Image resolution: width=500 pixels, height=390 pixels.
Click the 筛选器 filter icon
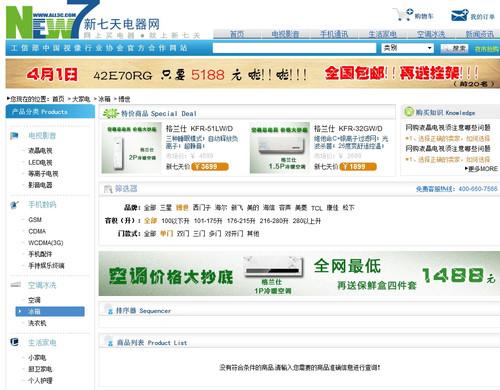click(108, 189)
